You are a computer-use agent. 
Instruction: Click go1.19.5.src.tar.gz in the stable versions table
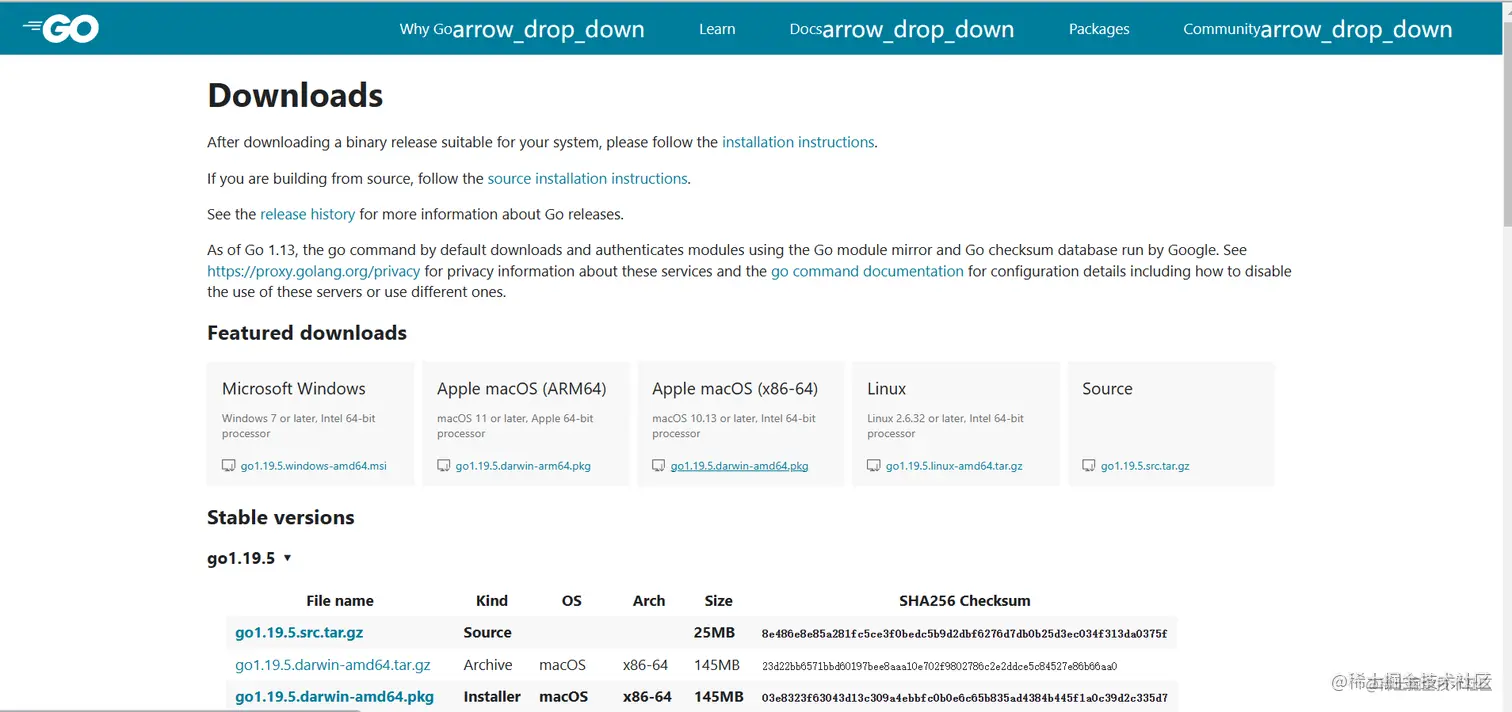point(299,633)
